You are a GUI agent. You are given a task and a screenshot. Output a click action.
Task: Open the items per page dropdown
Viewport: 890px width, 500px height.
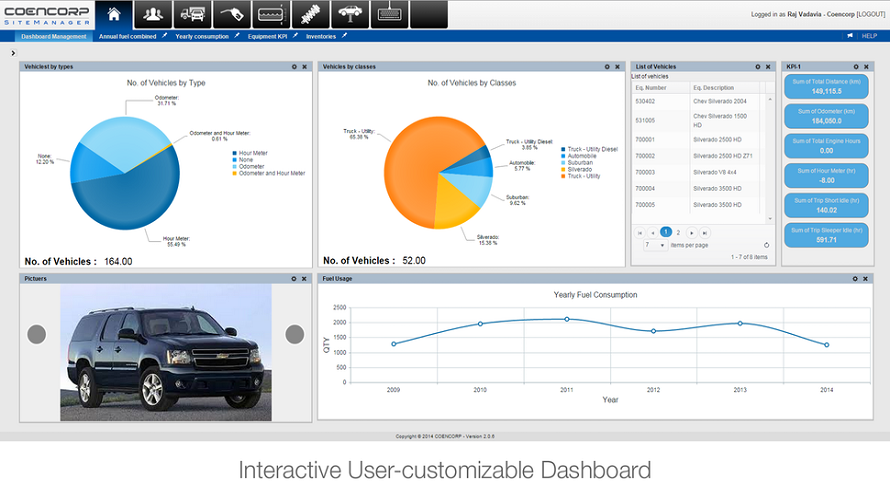coord(655,245)
